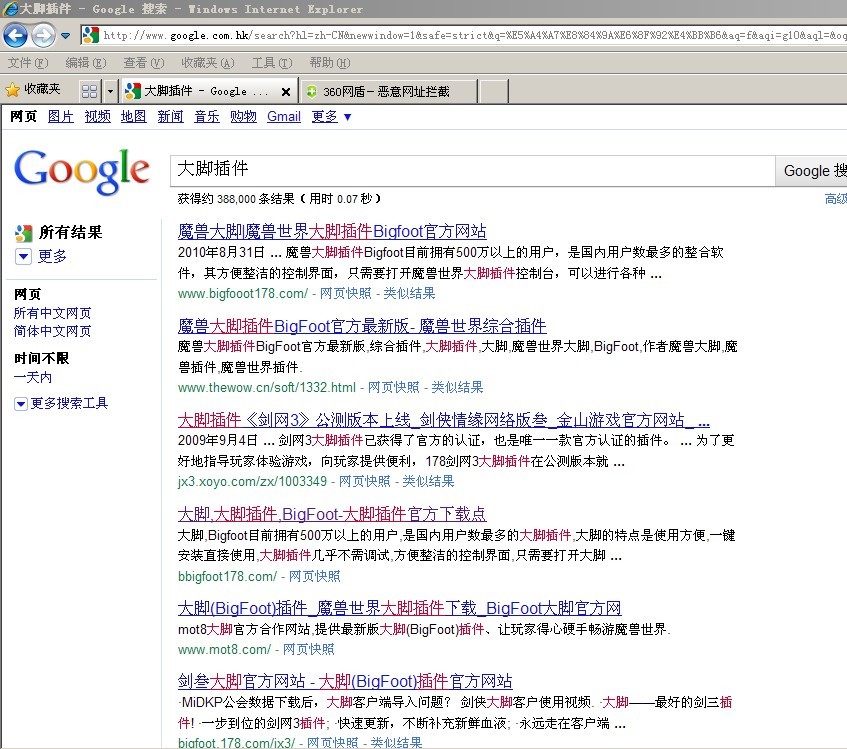This screenshot has height=749, width=847.
Task: Click the 所有结果 icon in sidebar
Action: coord(23,233)
